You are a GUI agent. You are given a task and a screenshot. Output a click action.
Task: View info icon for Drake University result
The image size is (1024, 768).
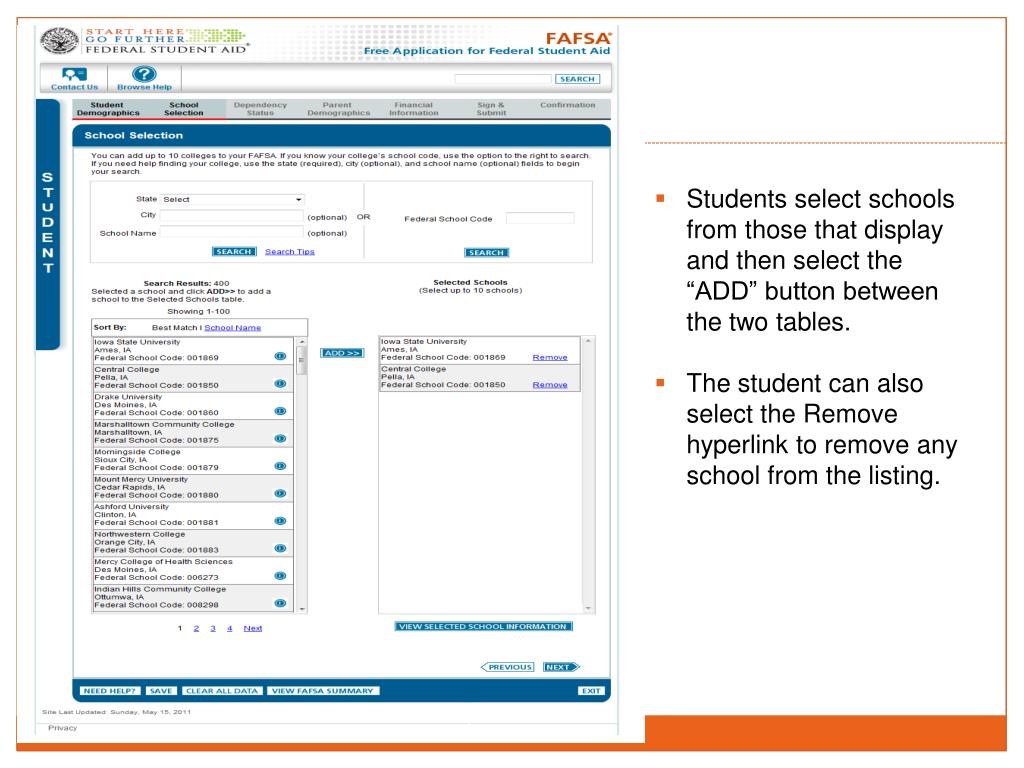click(x=280, y=411)
